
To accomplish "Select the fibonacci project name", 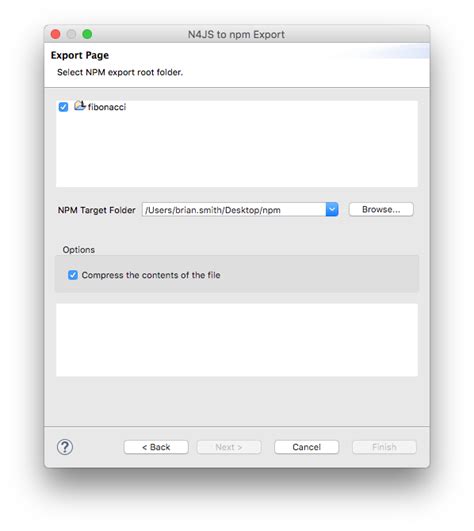I will [x=107, y=107].
